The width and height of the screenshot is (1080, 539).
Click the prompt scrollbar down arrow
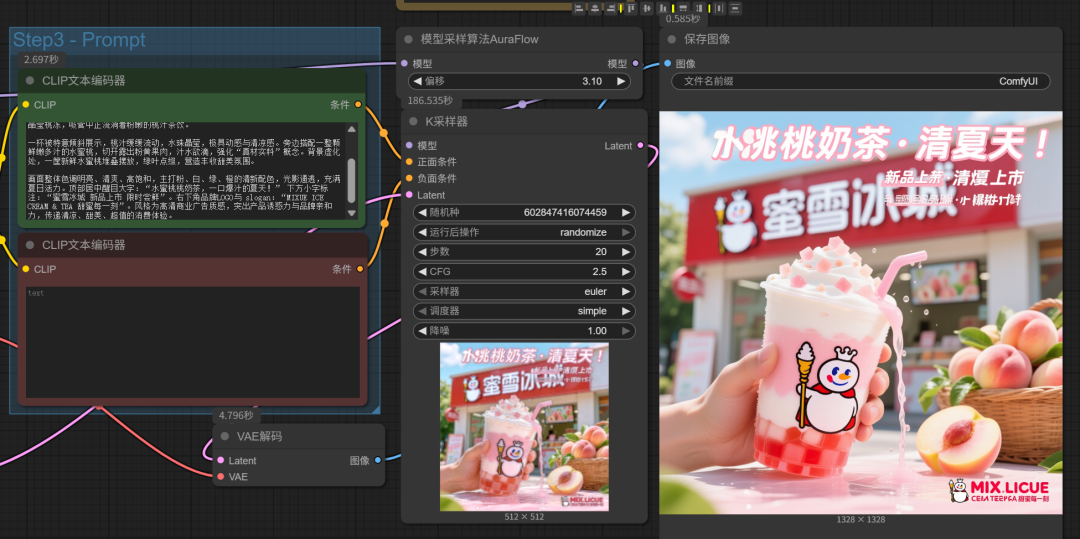click(x=352, y=214)
